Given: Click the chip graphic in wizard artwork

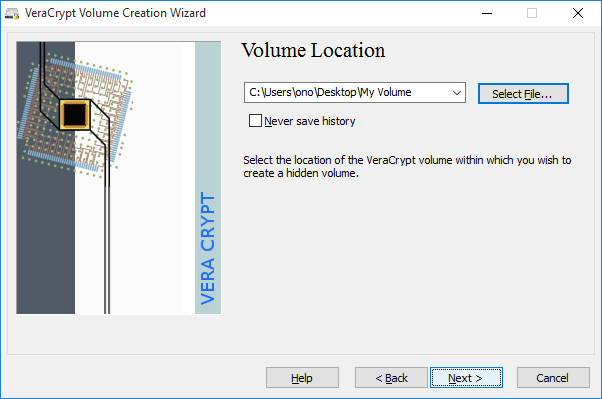Looking at the screenshot, I should 75,114.
